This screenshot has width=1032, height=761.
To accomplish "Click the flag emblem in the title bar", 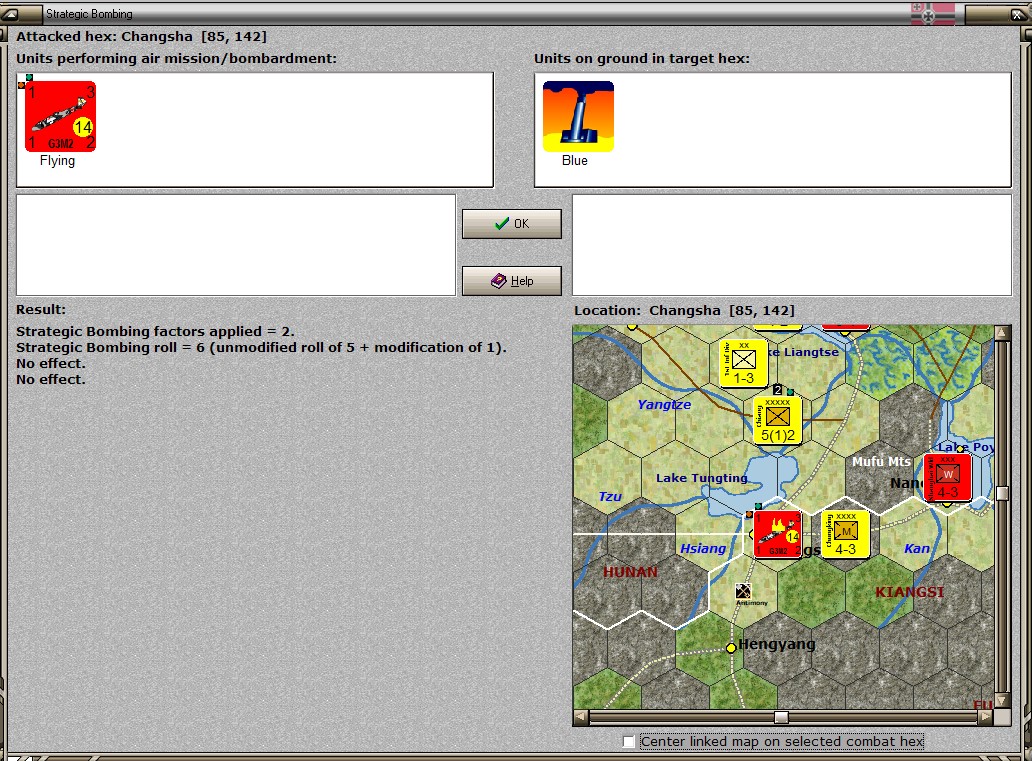I will tap(933, 13).
